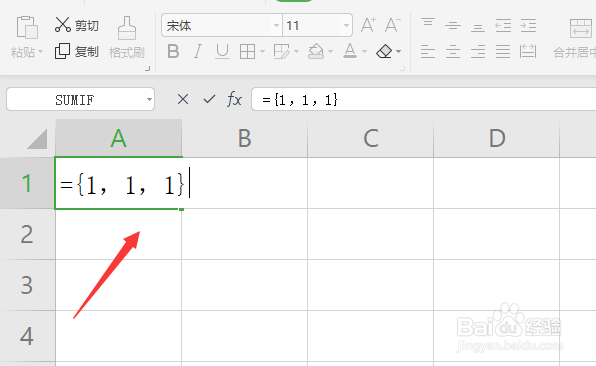Click the font color A icon
Screen dimensions: 596x366
[350, 51]
